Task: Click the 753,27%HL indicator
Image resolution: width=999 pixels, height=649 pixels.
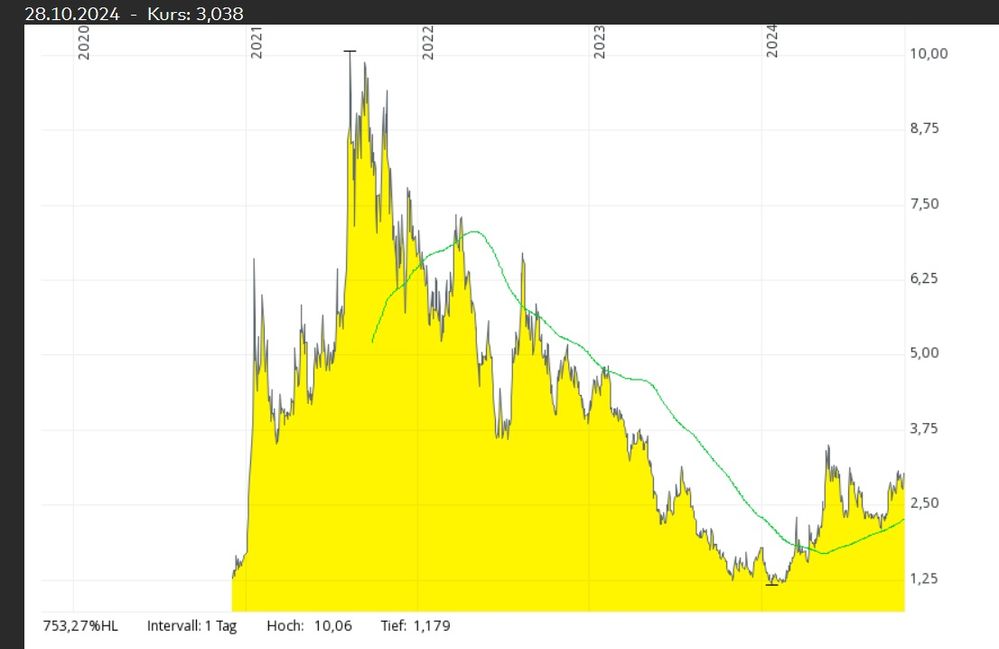Action: (80, 626)
